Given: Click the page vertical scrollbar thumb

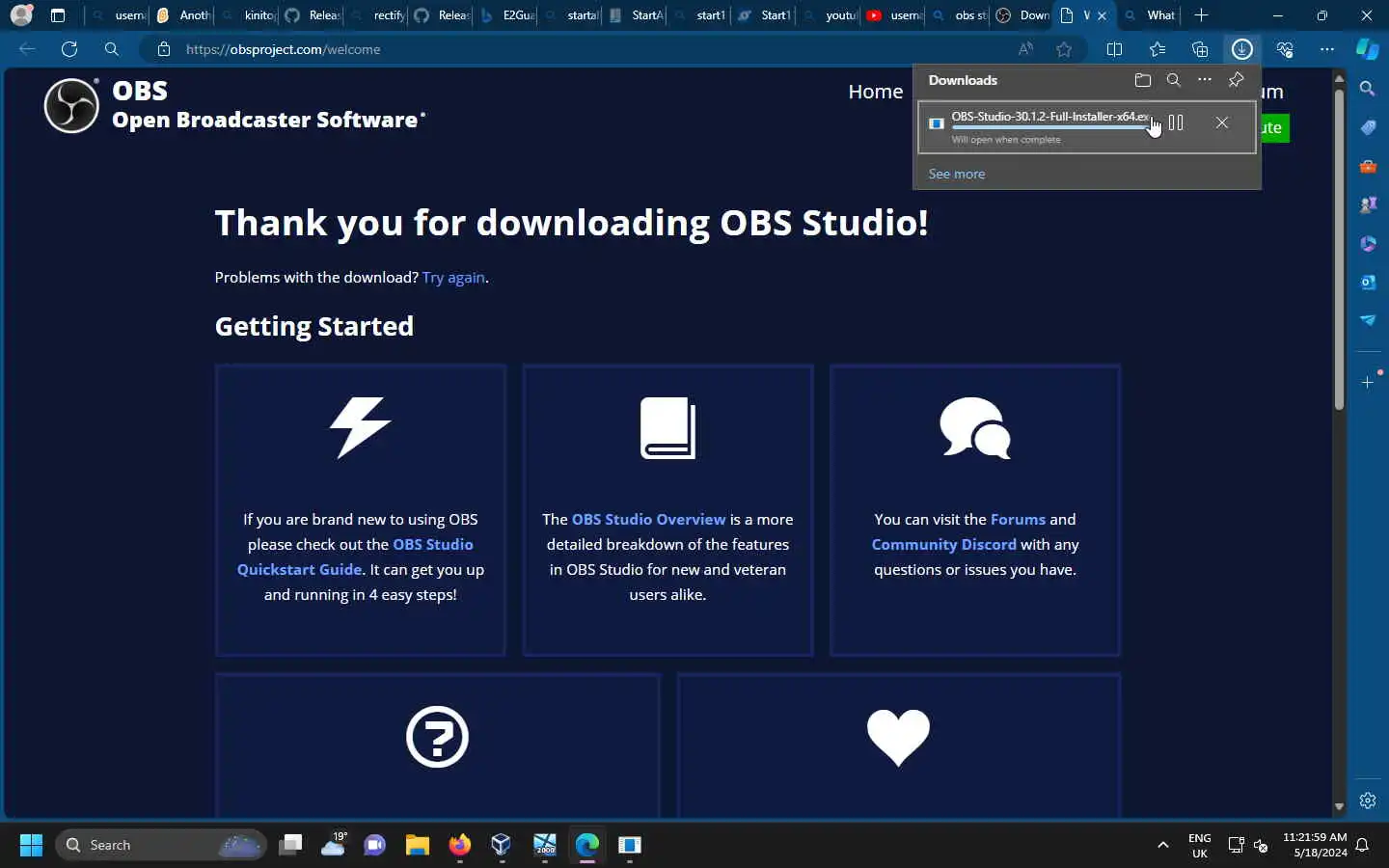Looking at the screenshot, I should (1339, 251).
